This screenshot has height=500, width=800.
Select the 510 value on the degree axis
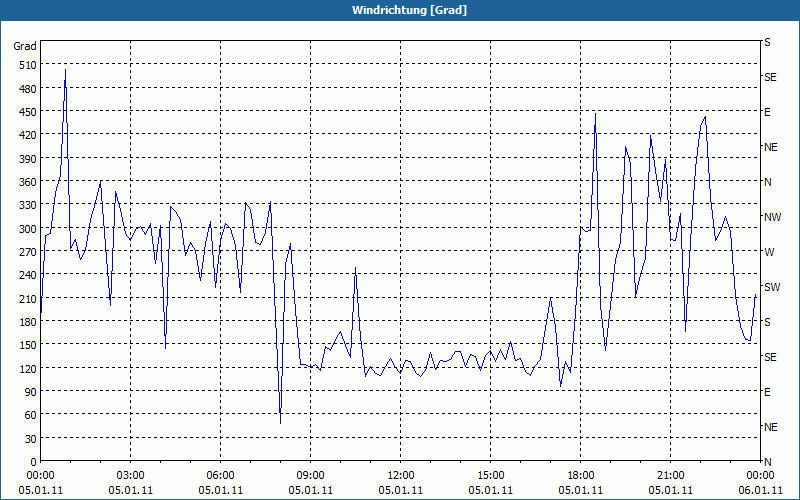click(28, 65)
